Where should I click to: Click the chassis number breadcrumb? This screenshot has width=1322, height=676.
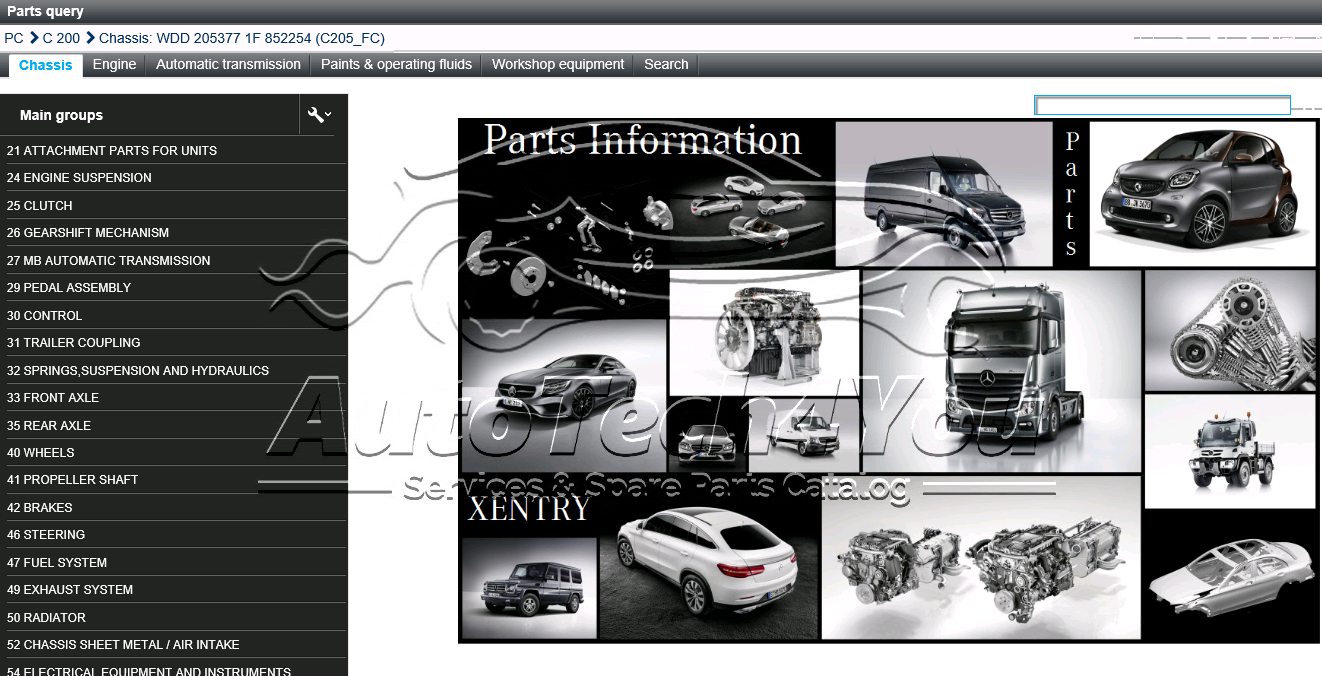tap(241, 38)
